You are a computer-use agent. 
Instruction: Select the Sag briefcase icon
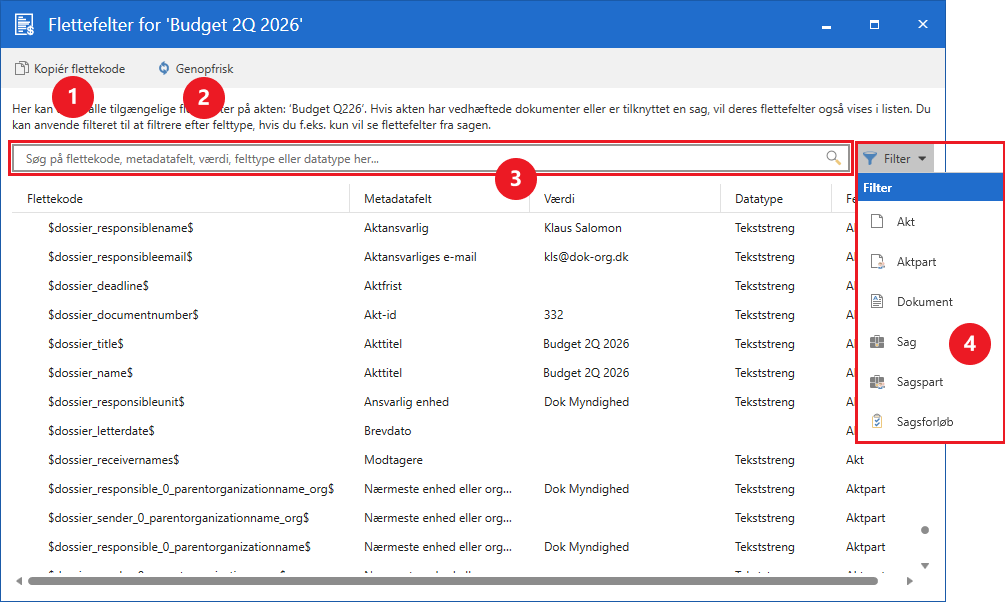(877, 342)
